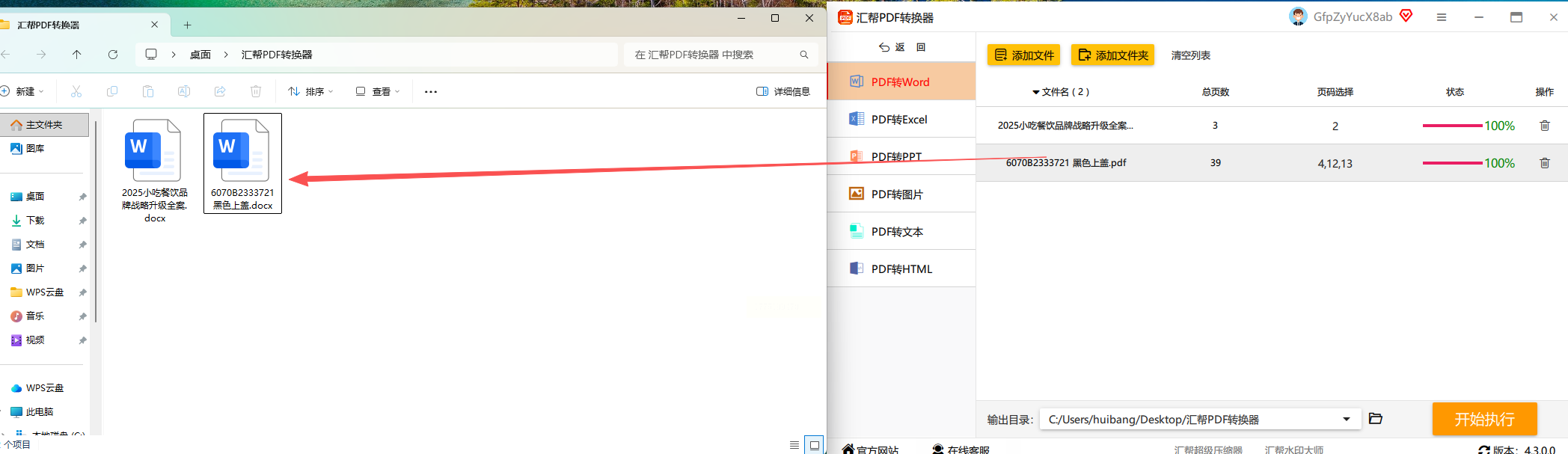The height and width of the screenshot is (454, 1568).
Task: Edit page selection 2 for the 2025小吃 file
Action: (1335, 126)
